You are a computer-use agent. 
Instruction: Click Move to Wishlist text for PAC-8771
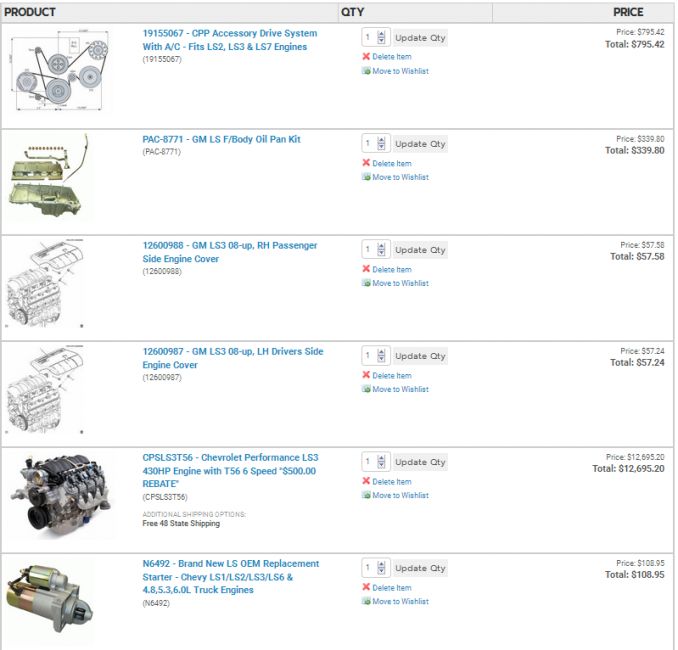tap(400, 177)
